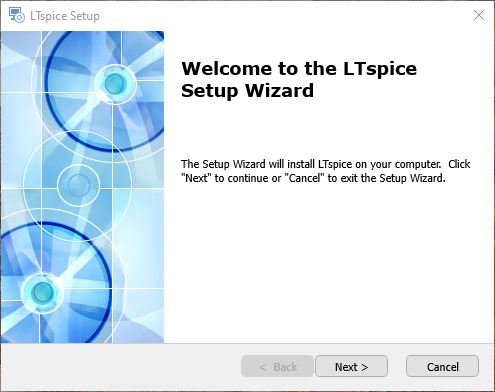The width and height of the screenshot is (495, 392).
Task: Click the Welcome to the LTspice heading line
Action: [x=299, y=69]
